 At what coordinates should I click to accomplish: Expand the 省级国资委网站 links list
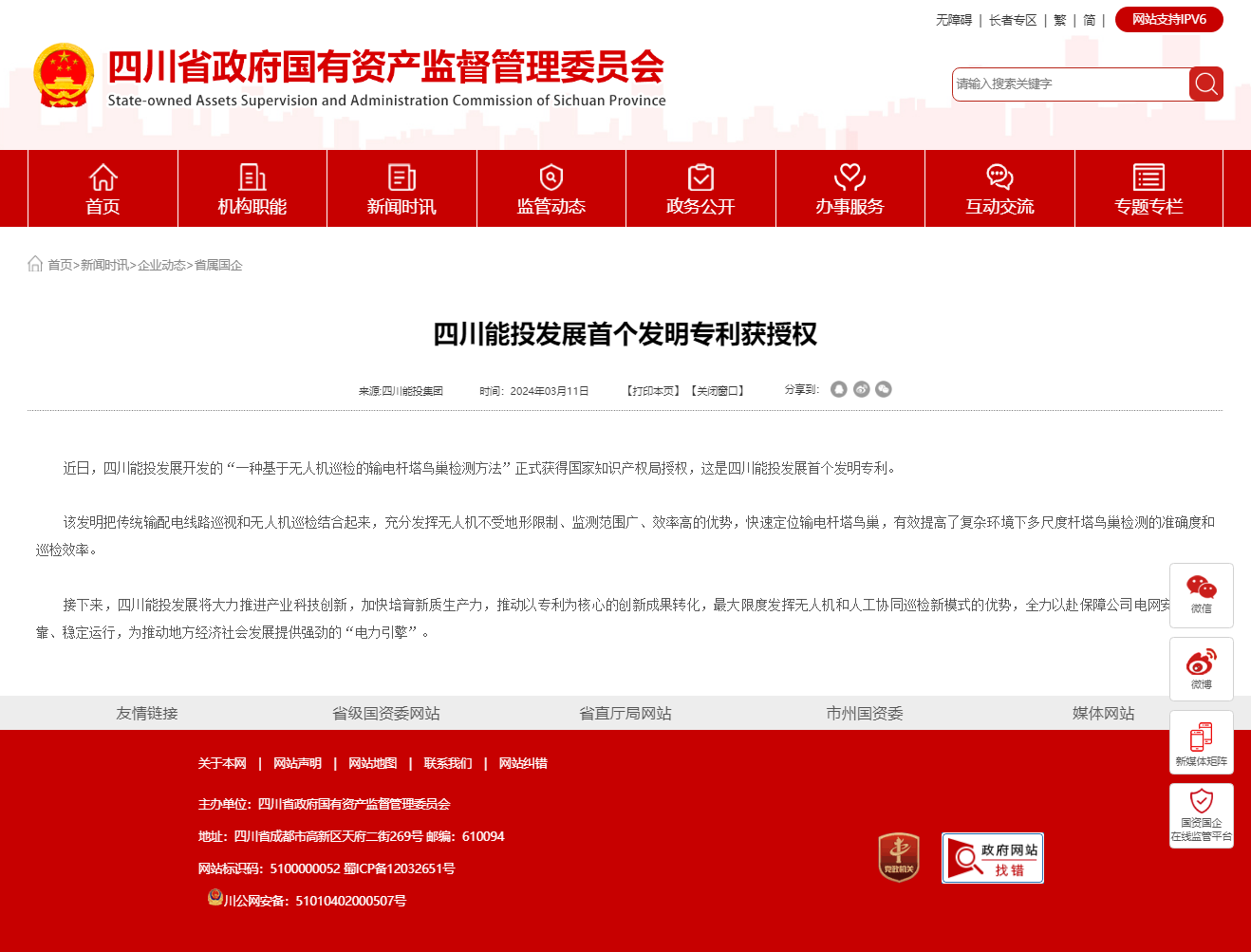coord(386,713)
